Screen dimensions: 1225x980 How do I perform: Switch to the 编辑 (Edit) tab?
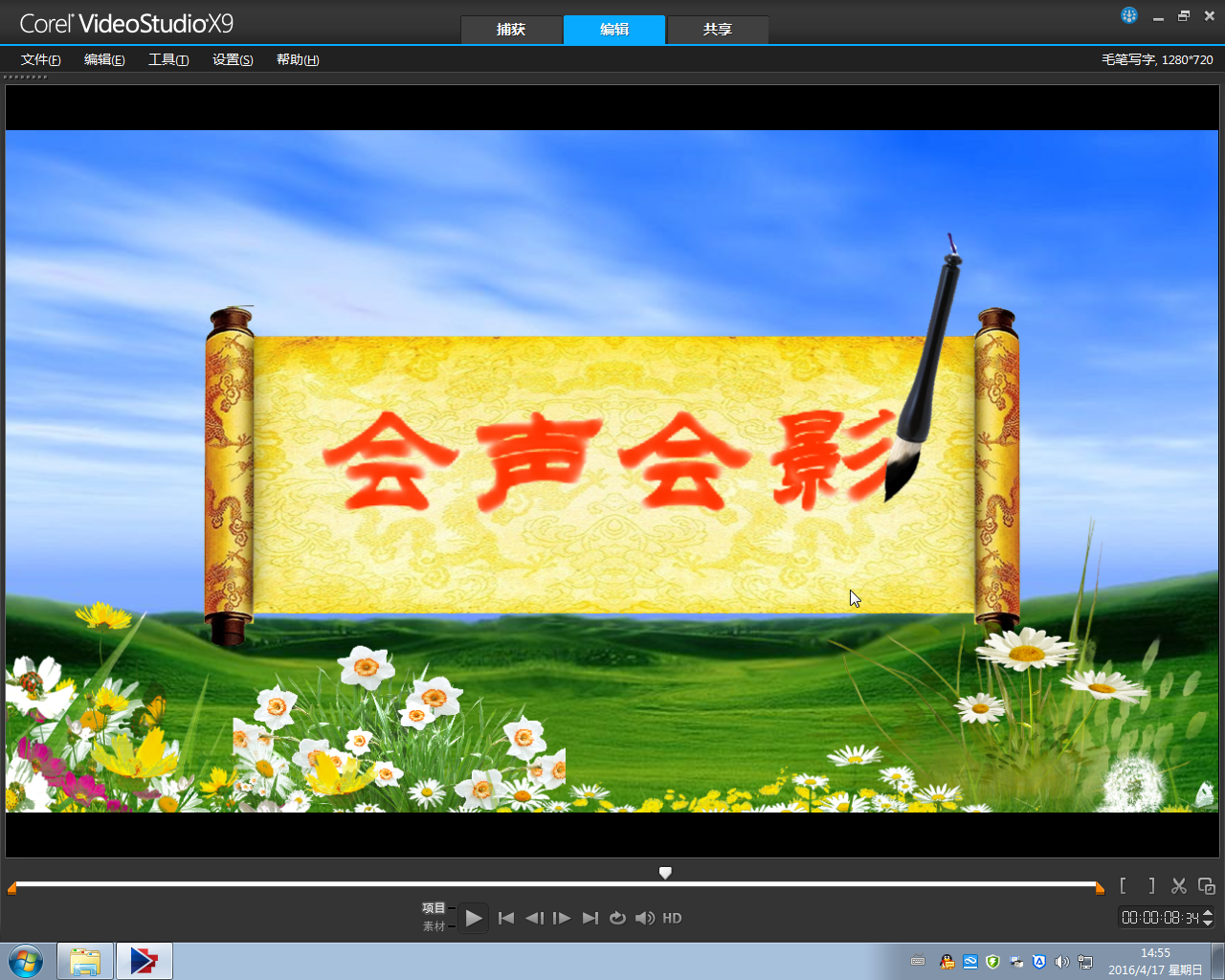(614, 30)
